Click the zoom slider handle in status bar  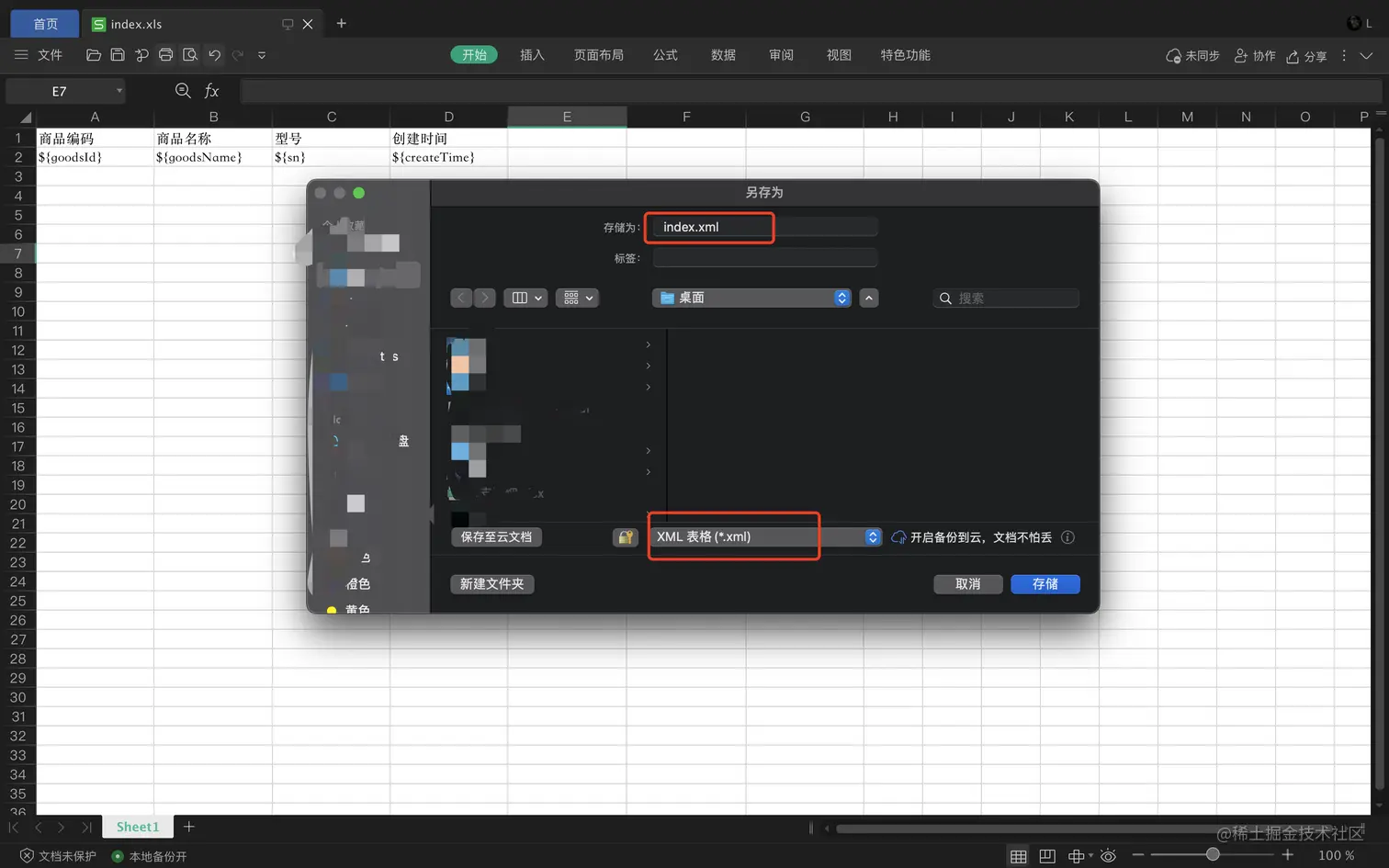tap(1213, 855)
